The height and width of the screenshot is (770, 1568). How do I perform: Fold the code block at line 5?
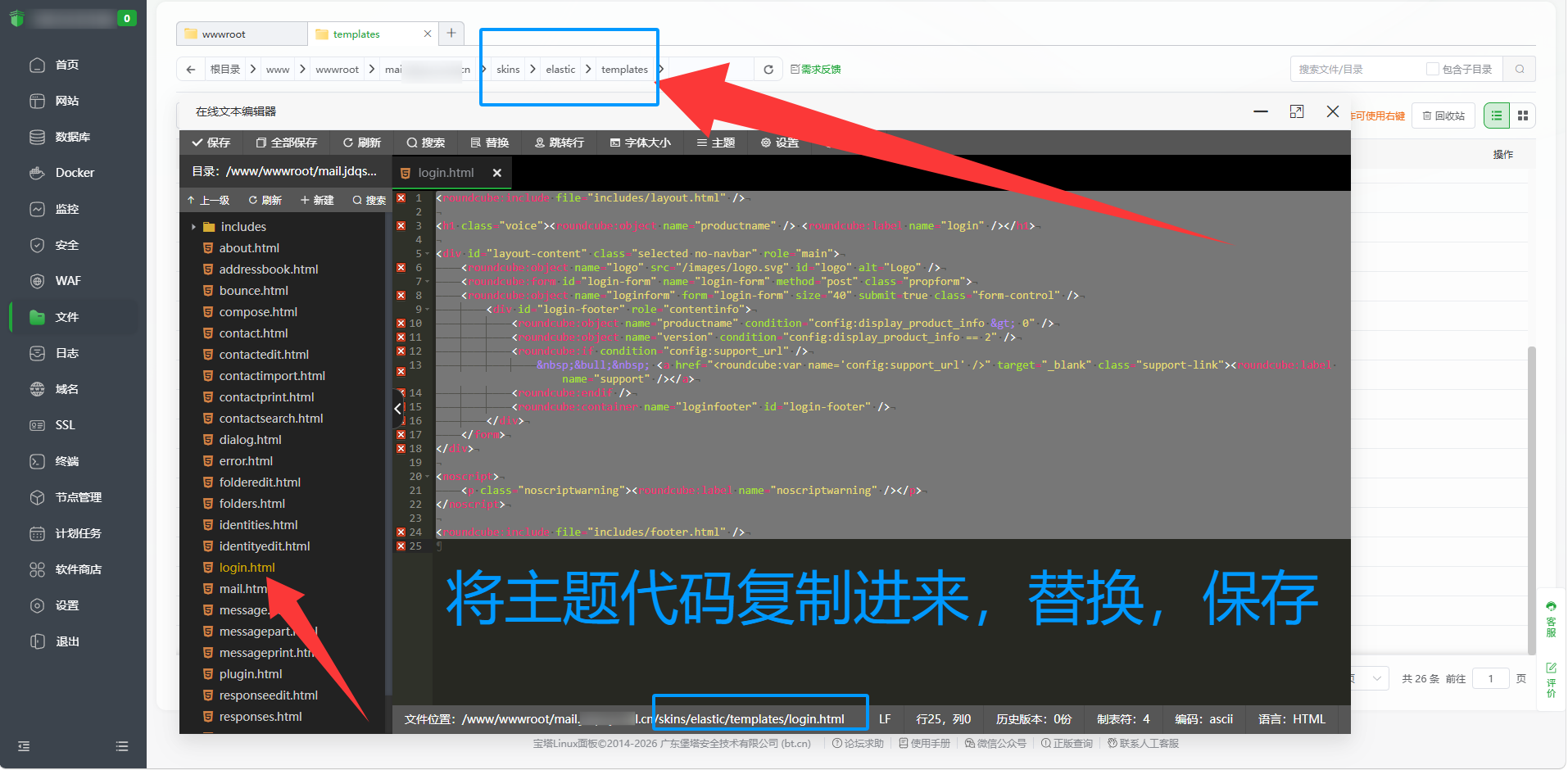pyautogui.click(x=428, y=254)
